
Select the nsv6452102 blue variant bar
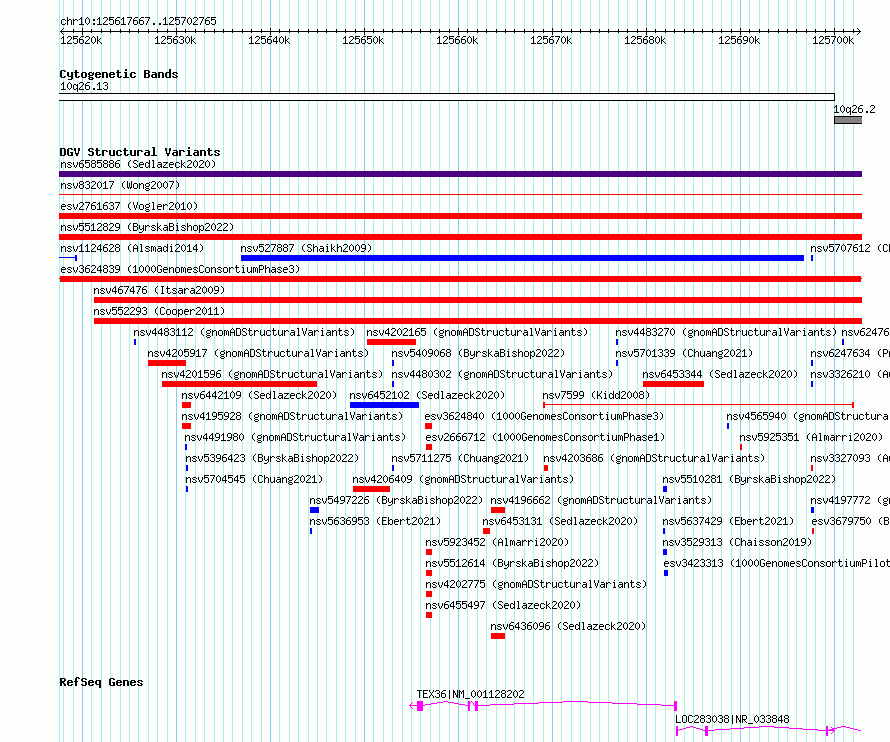point(384,405)
